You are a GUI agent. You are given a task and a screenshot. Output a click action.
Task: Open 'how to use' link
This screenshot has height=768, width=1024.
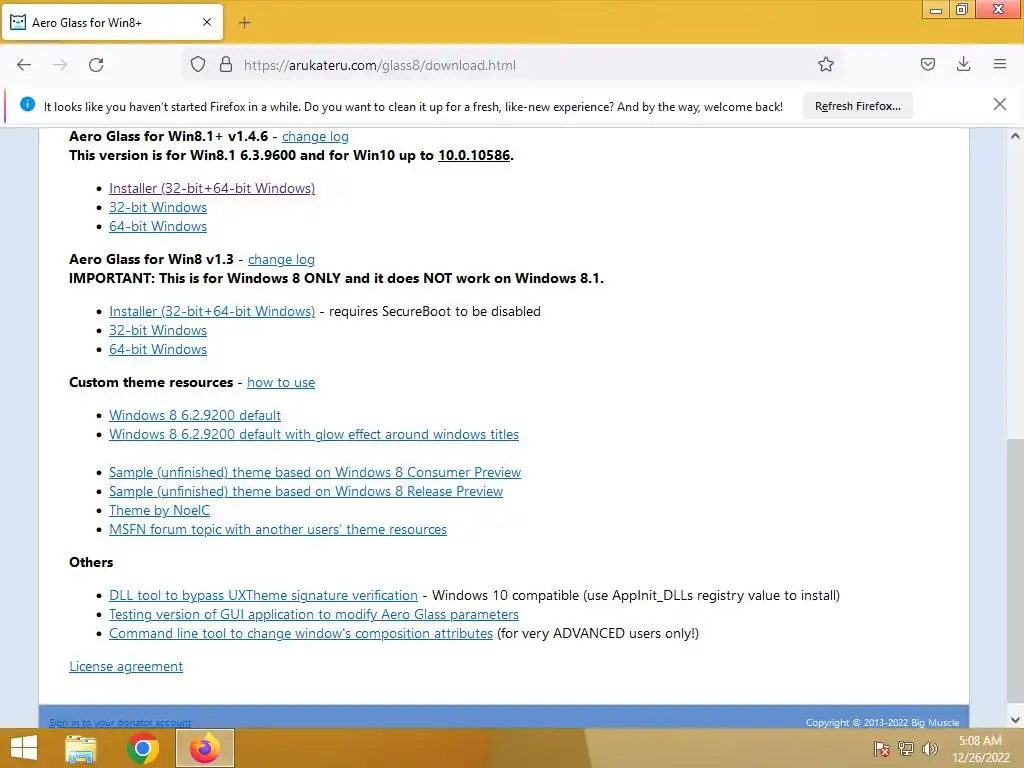coord(281,383)
